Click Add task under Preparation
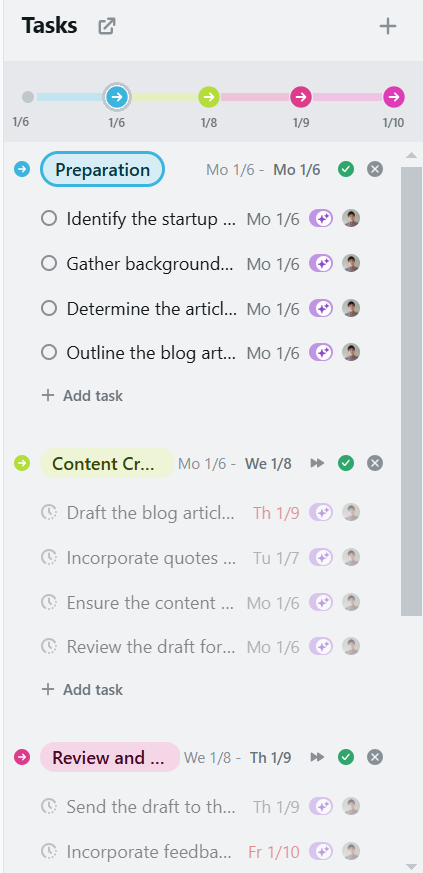The width and height of the screenshot is (423, 873). point(82,396)
